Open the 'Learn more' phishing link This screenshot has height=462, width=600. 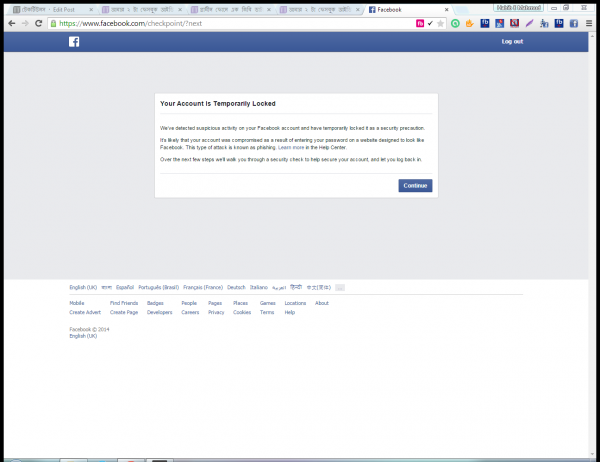click(291, 147)
